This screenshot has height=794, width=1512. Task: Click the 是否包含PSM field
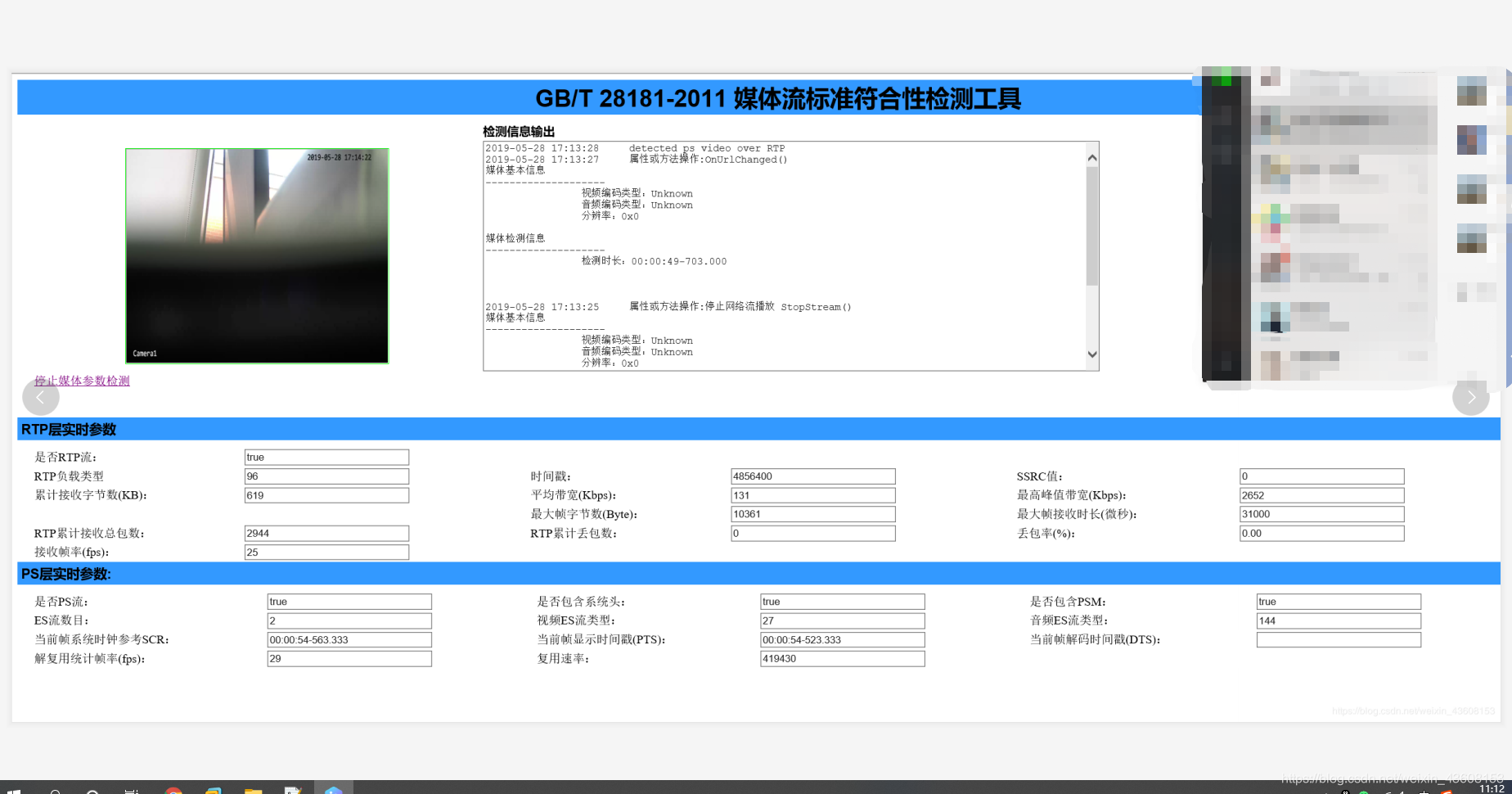point(1339,602)
